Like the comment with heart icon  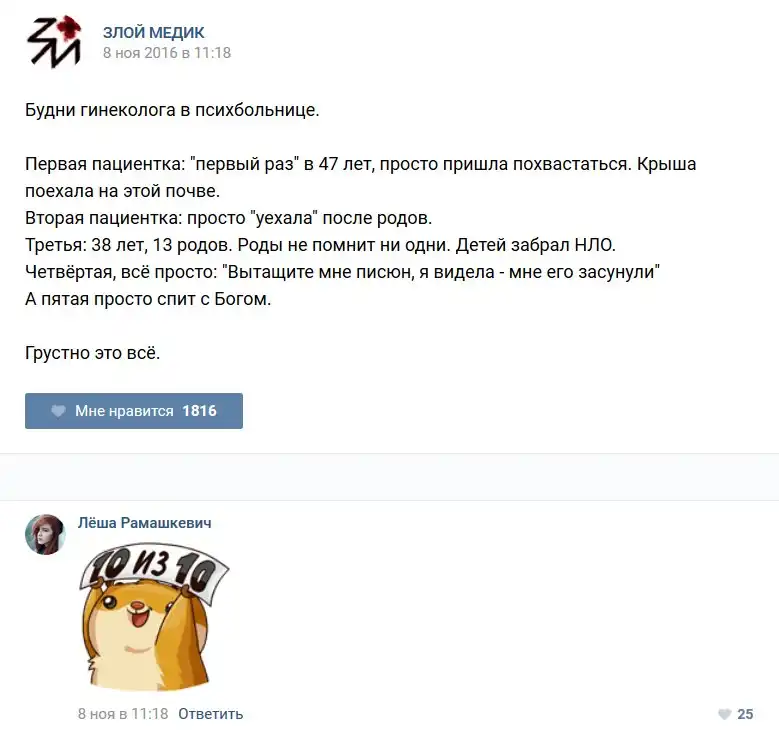[725, 714]
